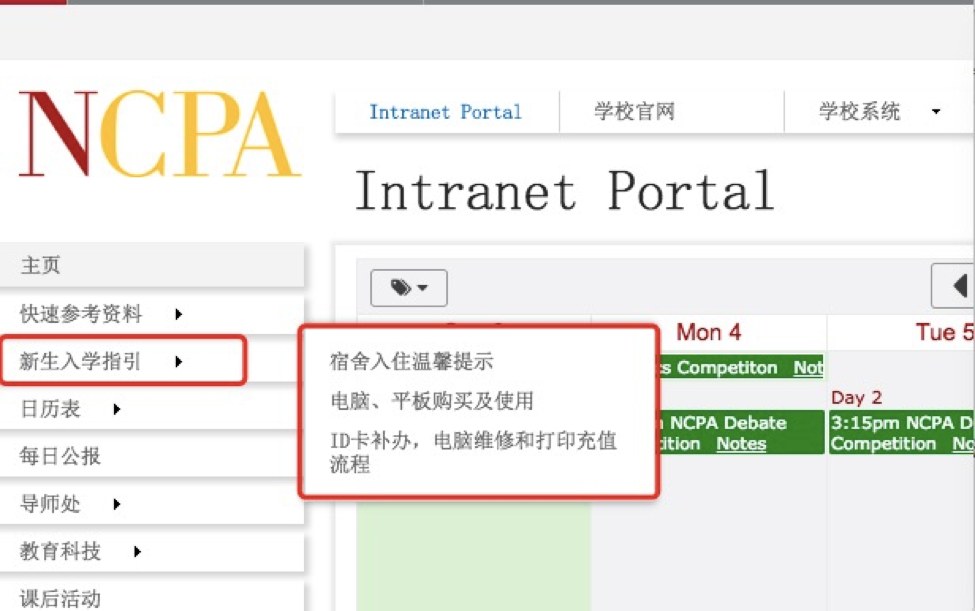
Task: Expand the arrow beside 快速参考资料
Action: click(x=178, y=314)
